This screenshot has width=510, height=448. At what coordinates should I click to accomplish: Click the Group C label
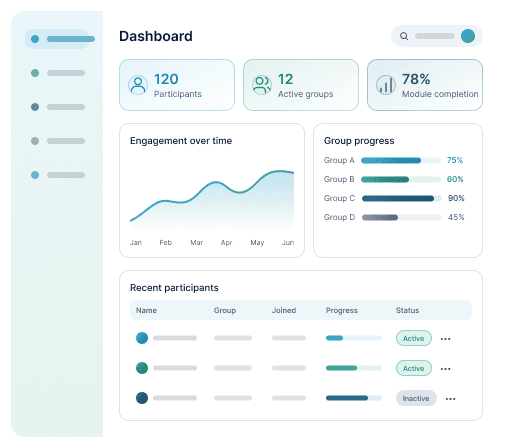[x=339, y=198]
